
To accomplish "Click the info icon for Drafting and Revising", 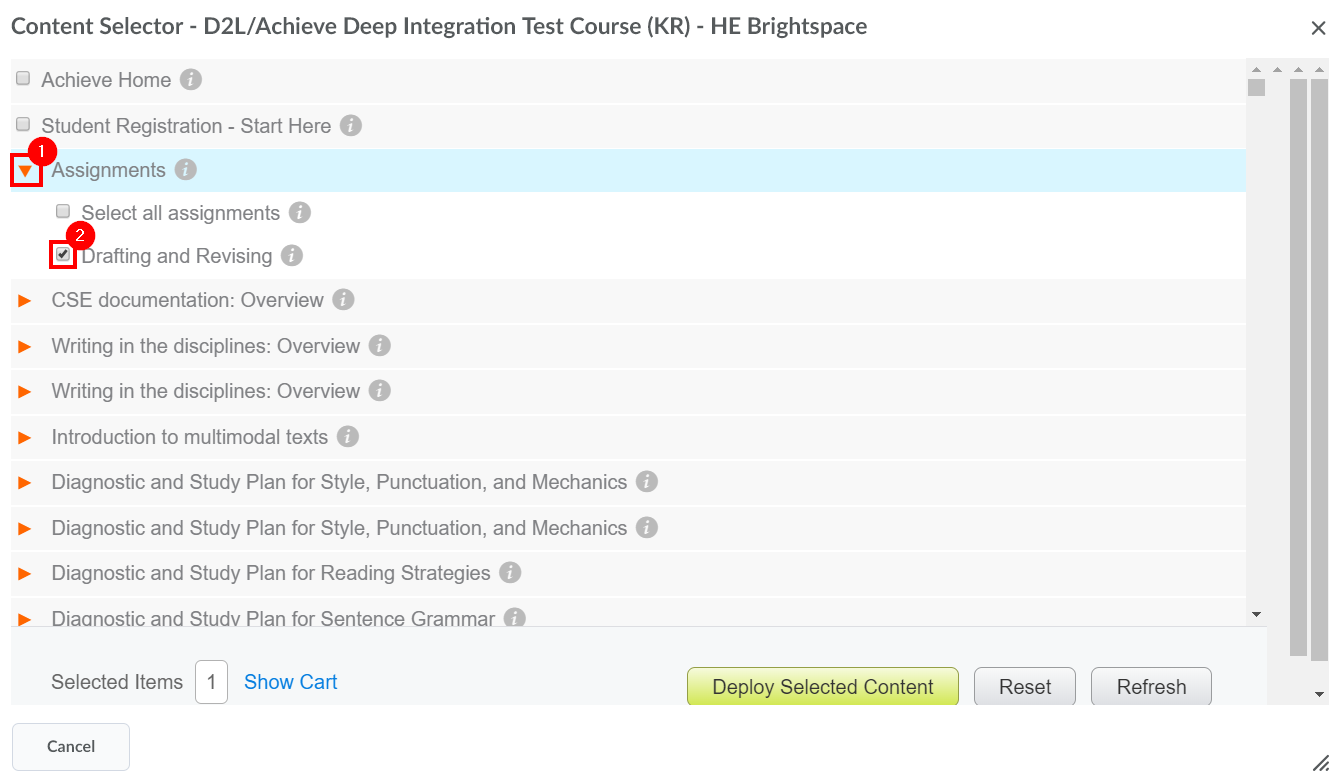I will 291,256.
